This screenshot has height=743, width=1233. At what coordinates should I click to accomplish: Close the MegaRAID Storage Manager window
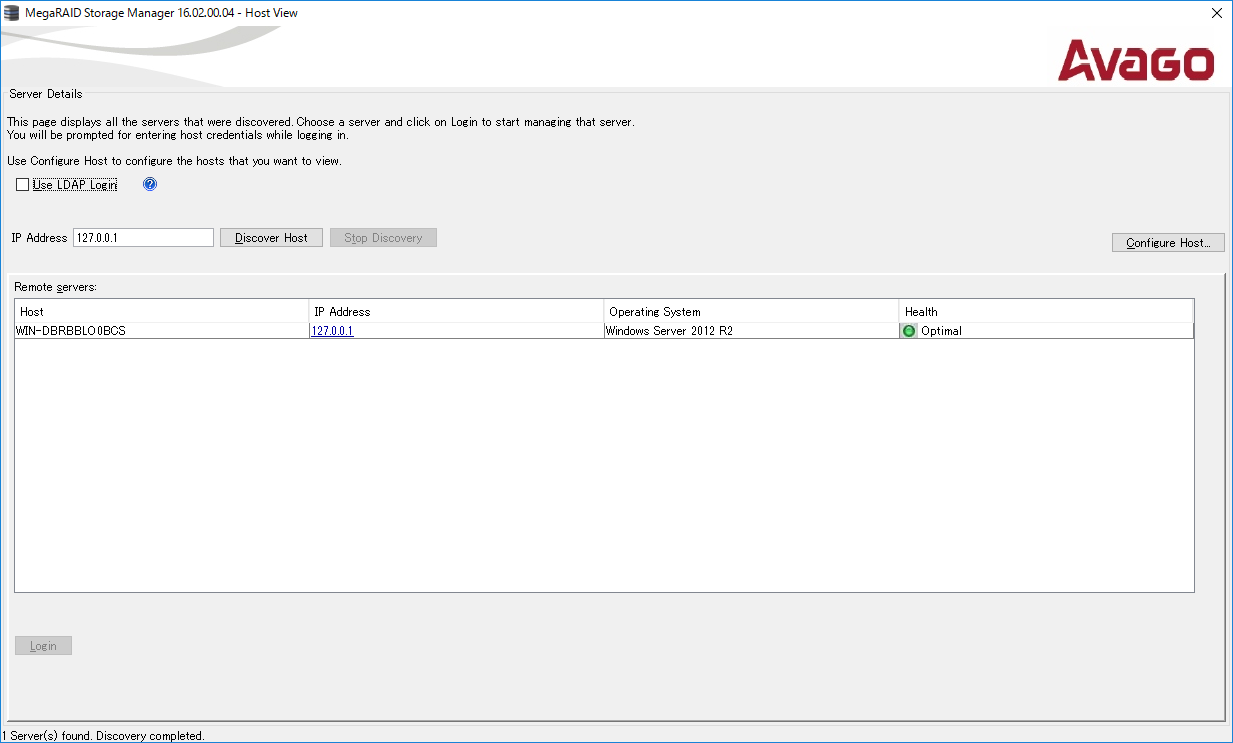(x=1216, y=13)
